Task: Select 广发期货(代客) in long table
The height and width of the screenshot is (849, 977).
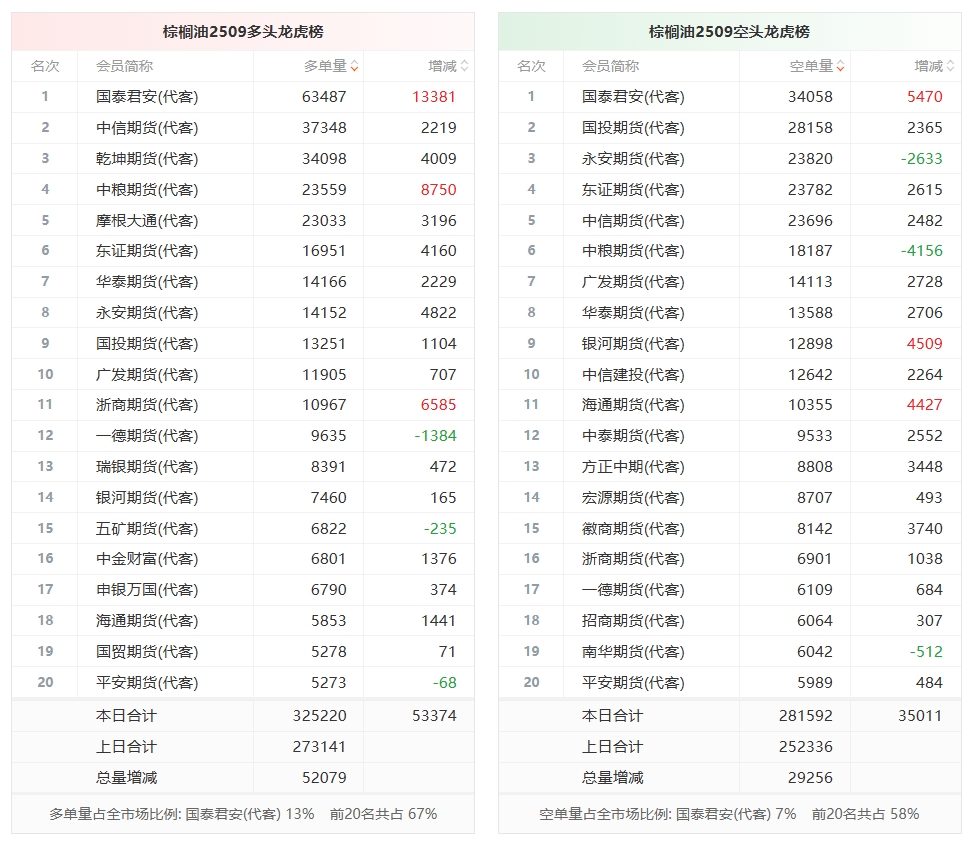Action: (147, 374)
